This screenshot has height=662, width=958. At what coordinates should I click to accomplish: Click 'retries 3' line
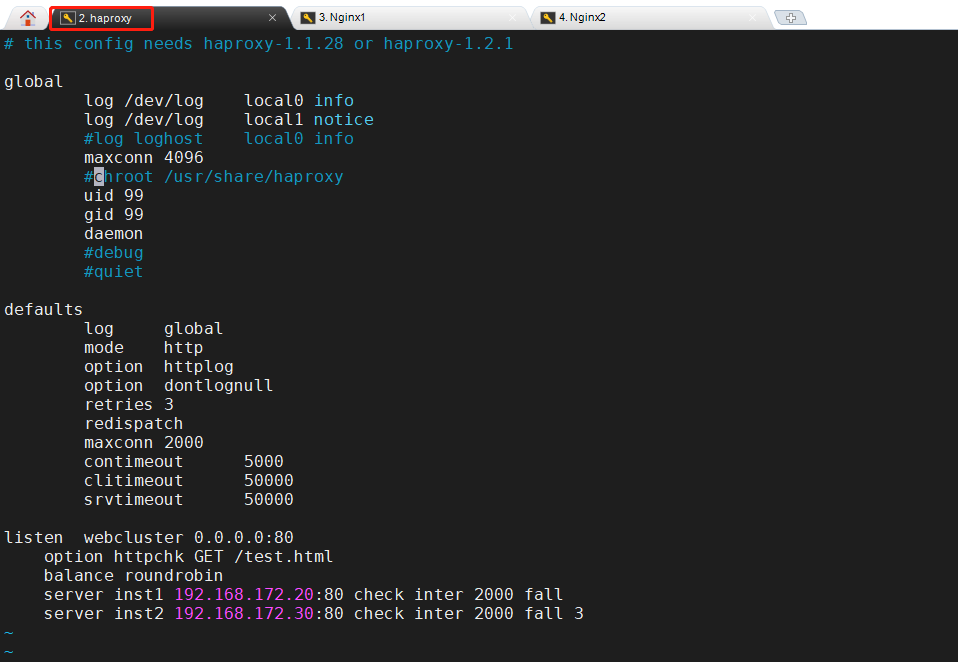129,404
